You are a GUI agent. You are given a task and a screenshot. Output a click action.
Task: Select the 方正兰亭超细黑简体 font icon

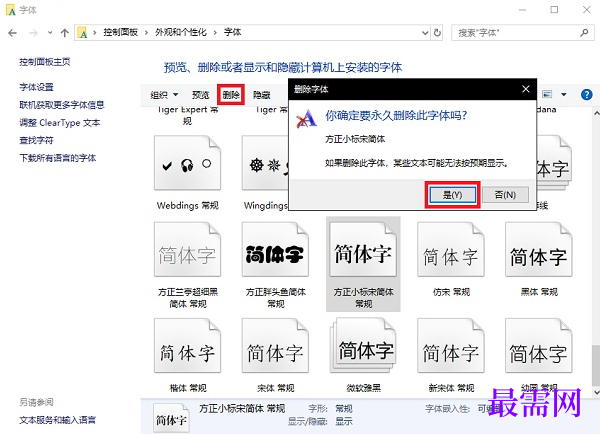[x=188, y=250]
